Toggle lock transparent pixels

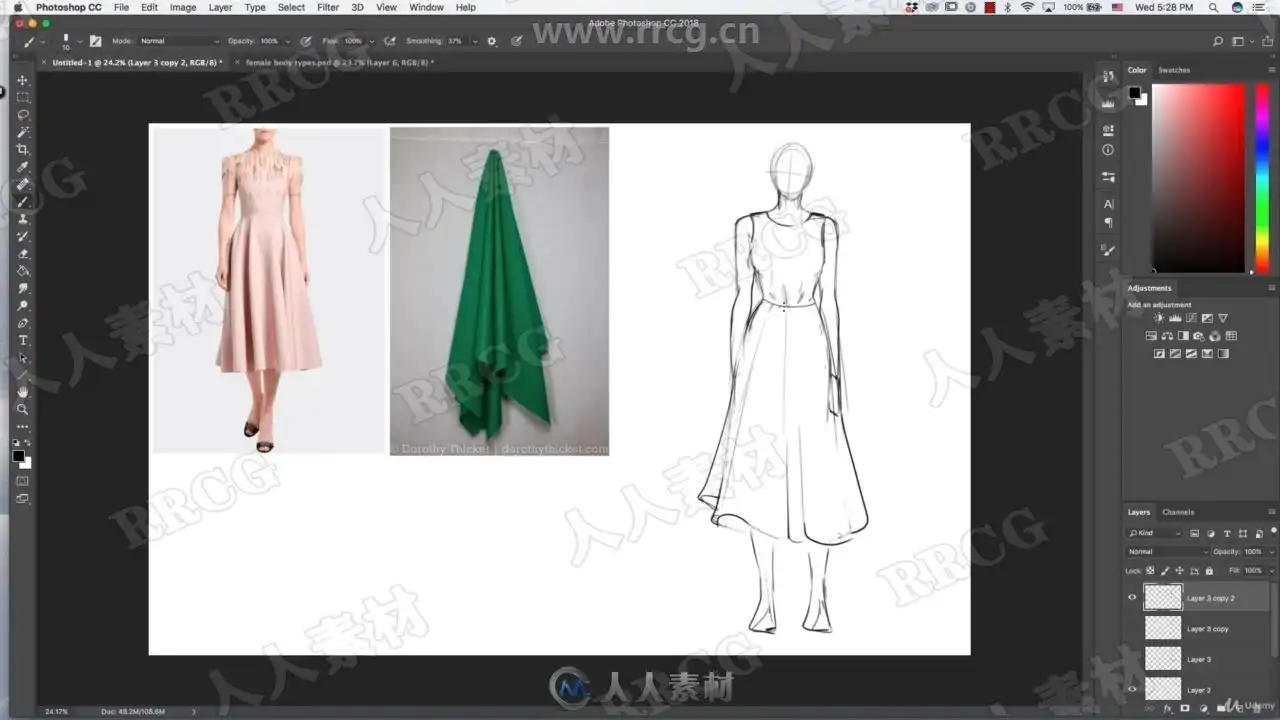click(1150, 570)
